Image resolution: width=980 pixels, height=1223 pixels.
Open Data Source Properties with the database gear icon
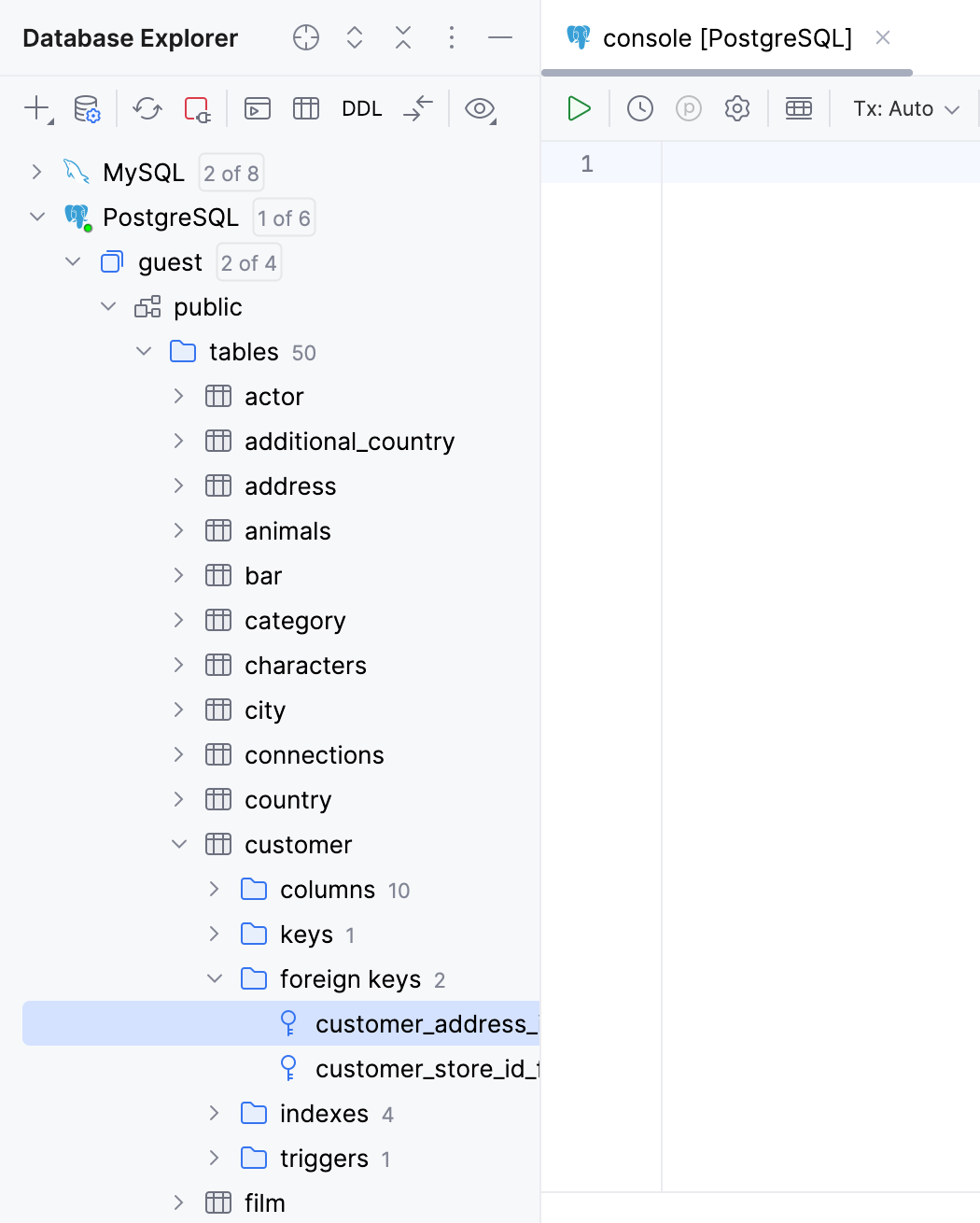(x=87, y=109)
